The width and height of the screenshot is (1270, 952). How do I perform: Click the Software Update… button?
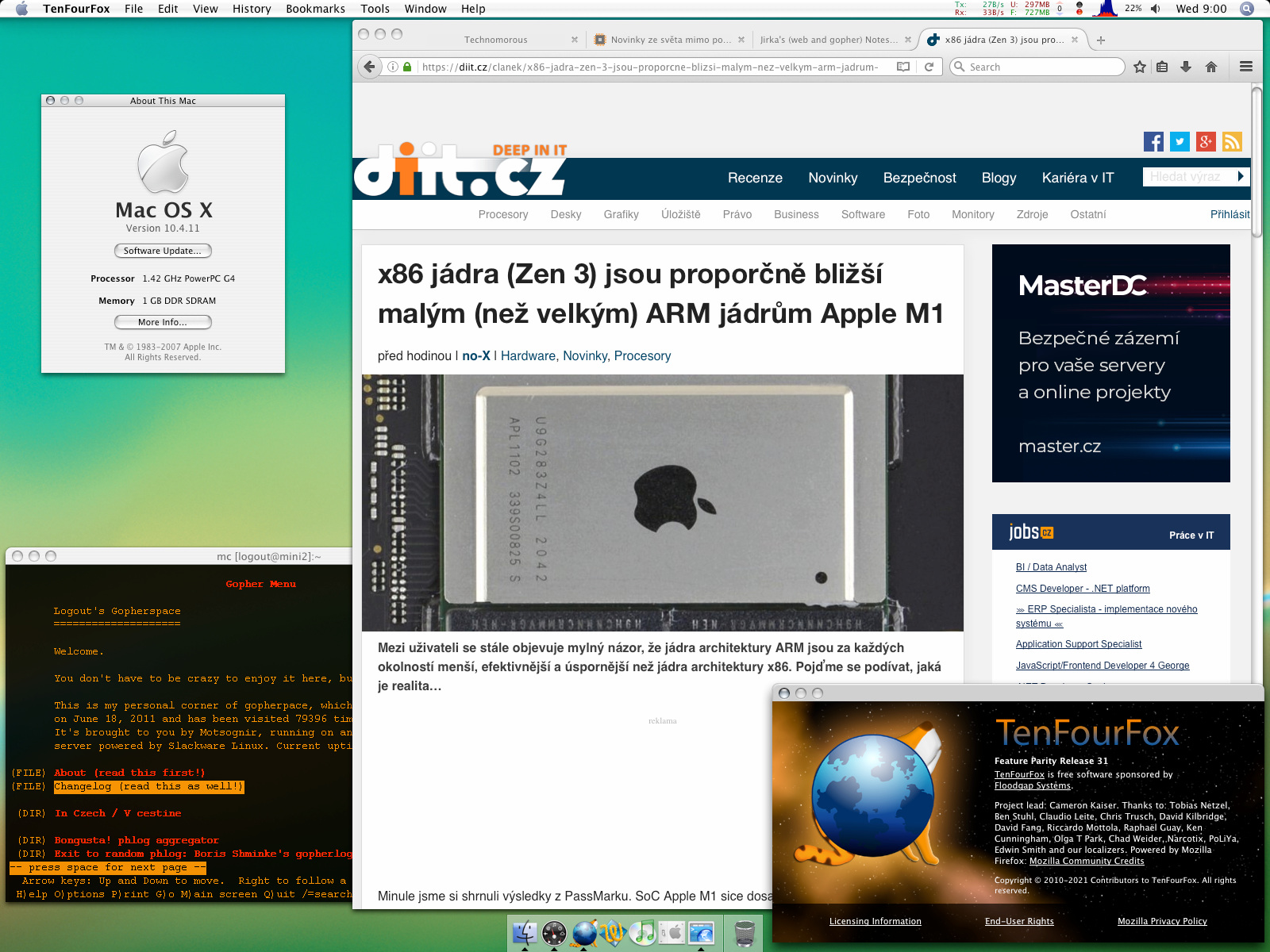(x=163, y=251)
